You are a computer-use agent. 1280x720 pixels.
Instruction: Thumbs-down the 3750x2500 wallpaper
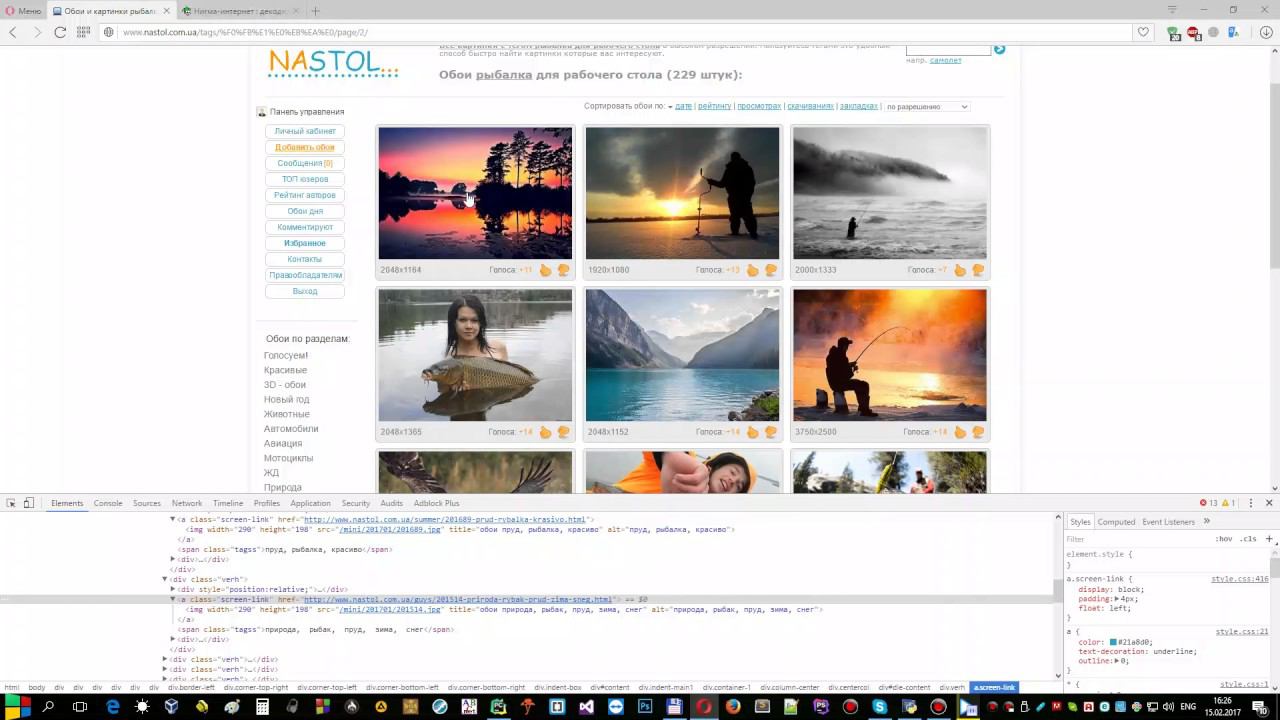978,432
